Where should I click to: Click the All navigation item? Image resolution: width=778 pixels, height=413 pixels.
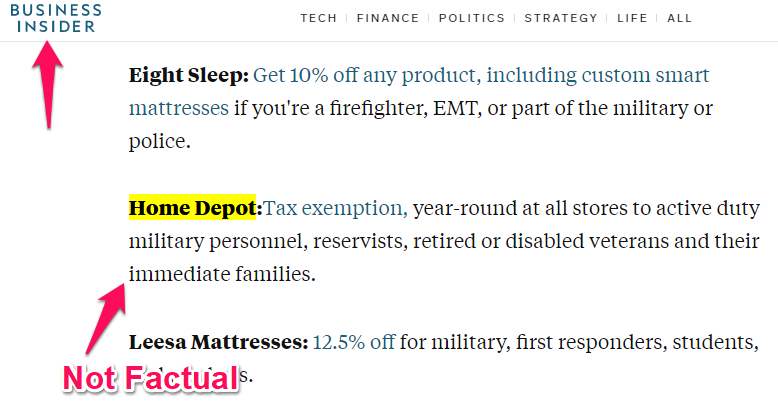coord(679,18)
